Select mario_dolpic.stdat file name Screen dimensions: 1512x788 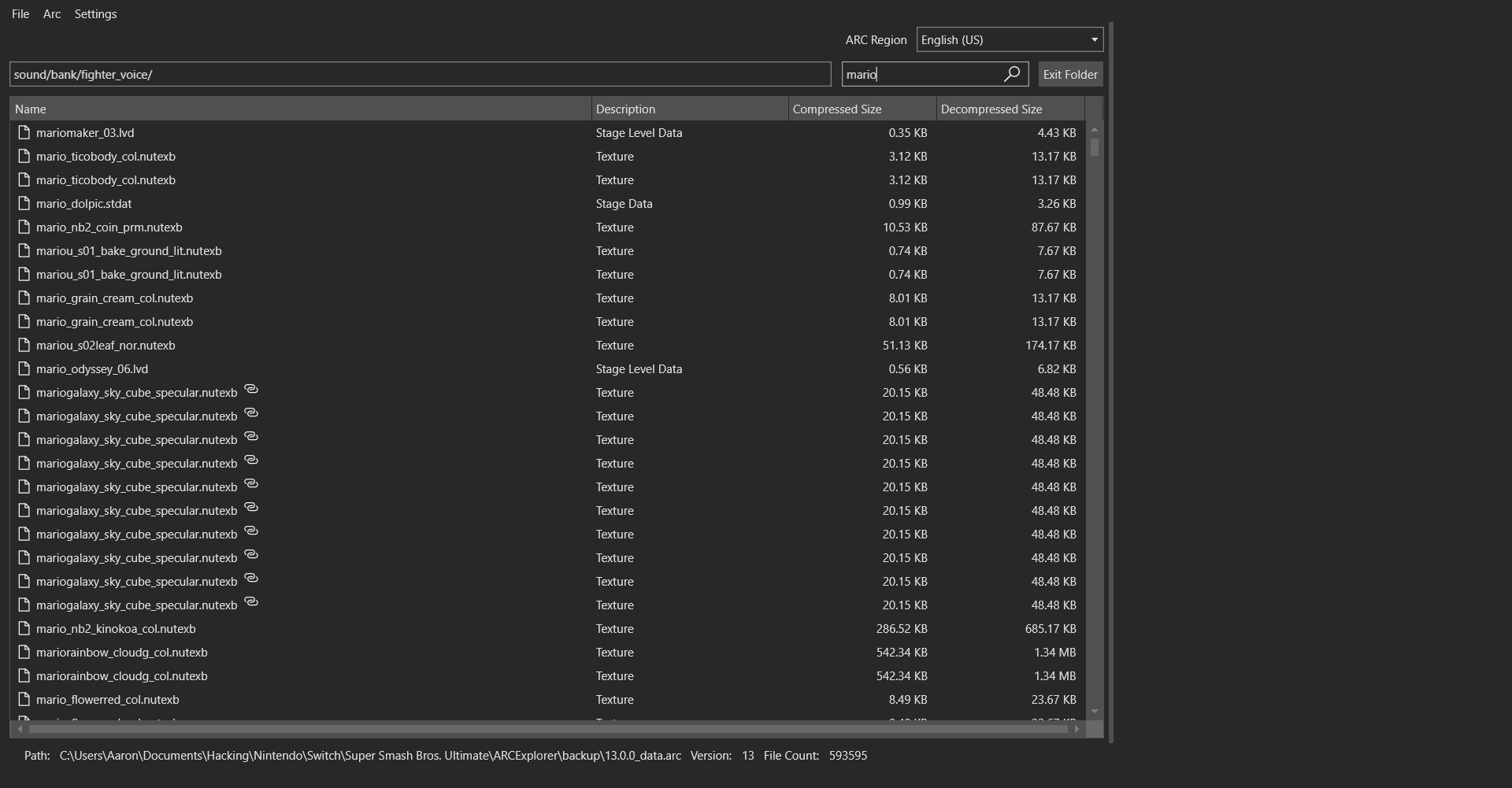click(83, 204)
